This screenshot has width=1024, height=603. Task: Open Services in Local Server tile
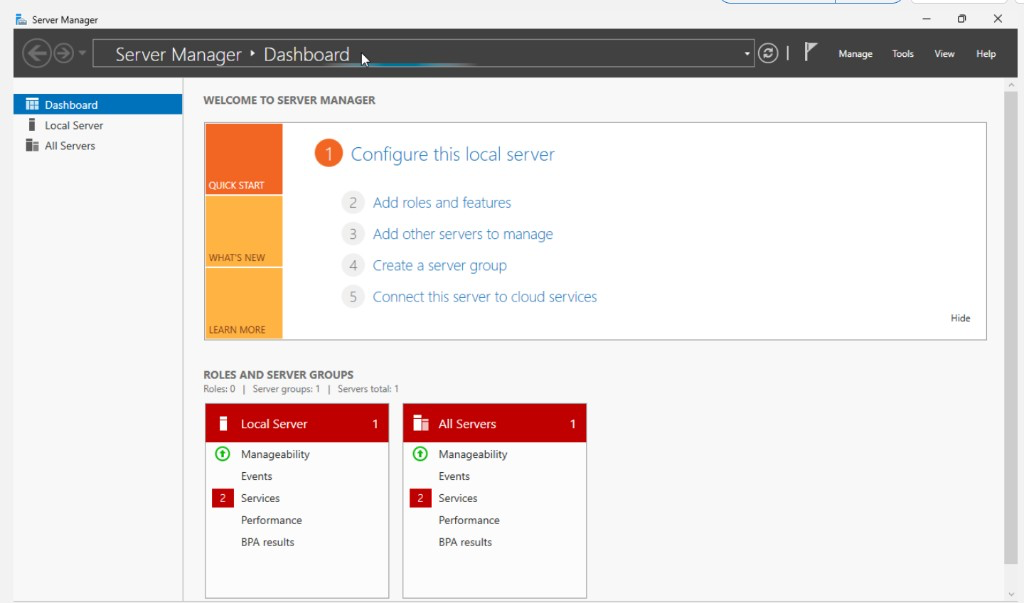click(x=260, y=498)
